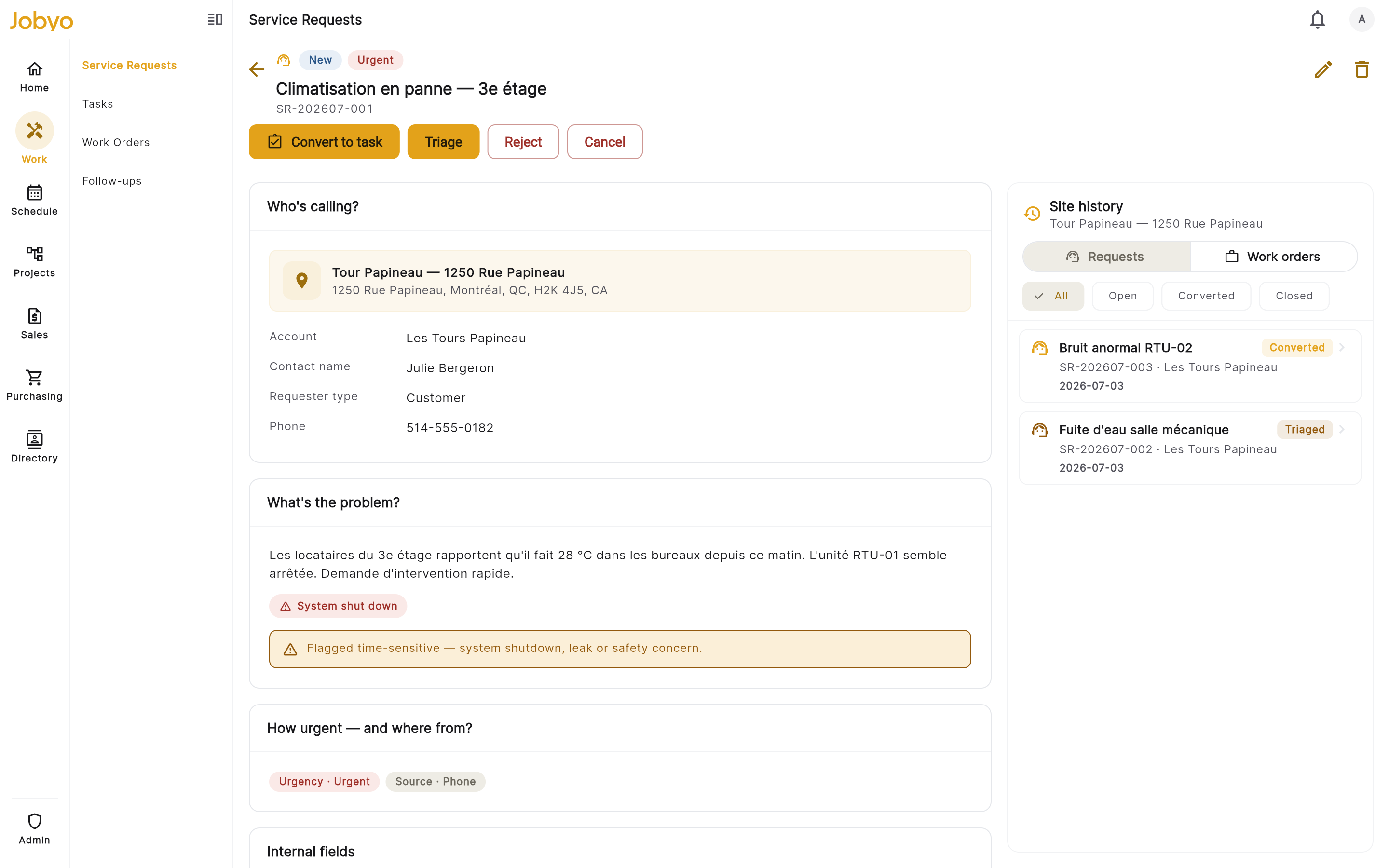Click the Tour Papineau address card
Viewport: 1389px width, 868px height.
pos(620,281)
